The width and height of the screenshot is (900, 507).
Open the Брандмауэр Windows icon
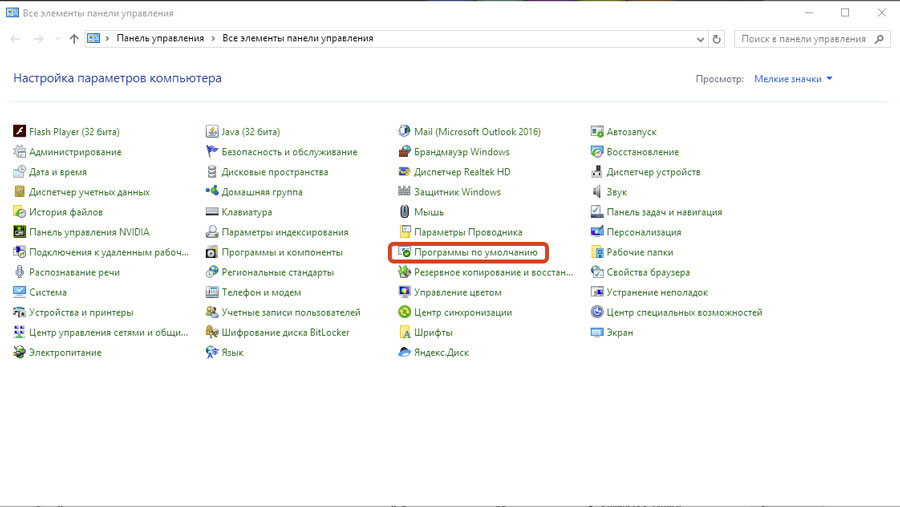pyautogui.click(x=405, y=152)
